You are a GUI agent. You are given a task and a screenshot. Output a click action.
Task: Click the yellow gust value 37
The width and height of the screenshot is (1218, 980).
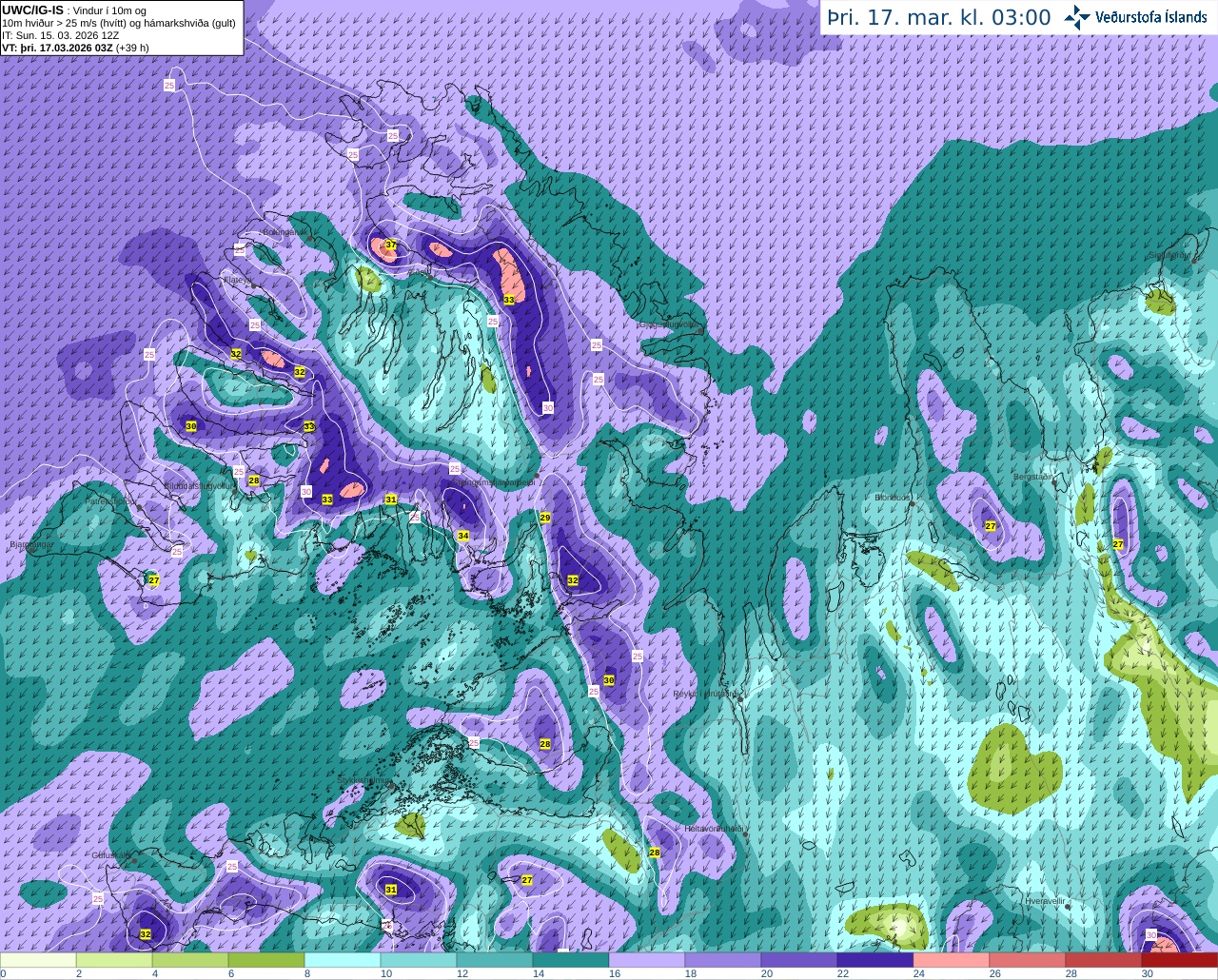(x=390, y=245)
